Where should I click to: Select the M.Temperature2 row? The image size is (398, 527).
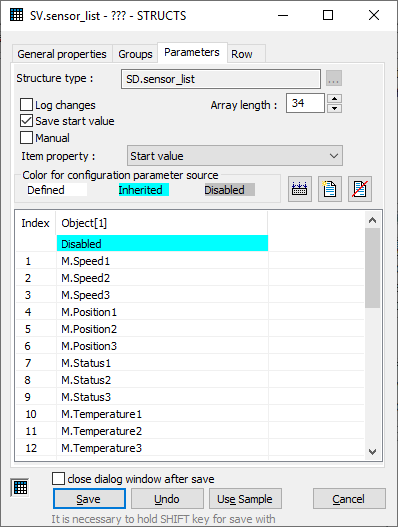190,431
